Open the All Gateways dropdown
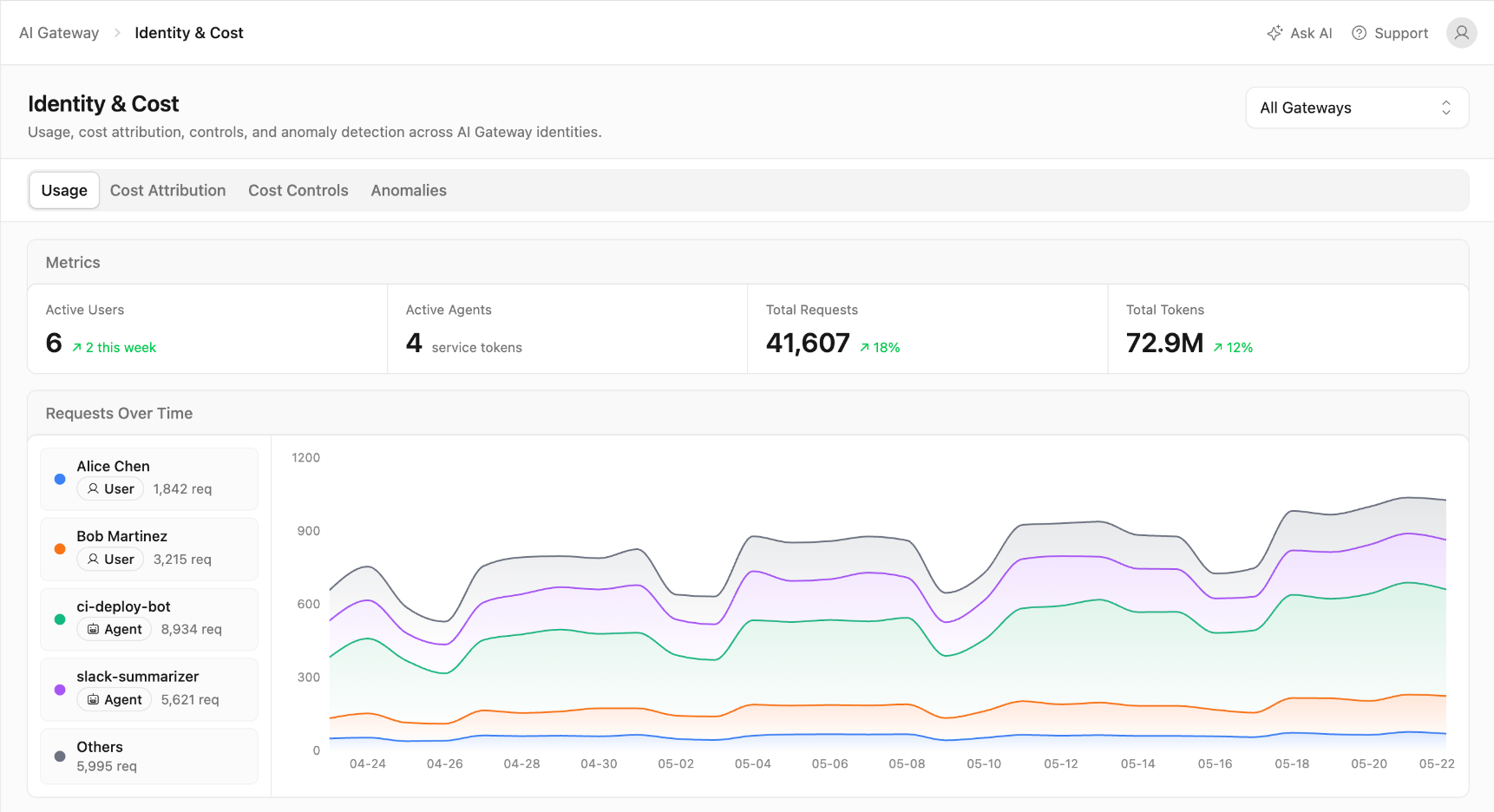Viewport: 1494px width, 812px height. [x=1357, y=108]
